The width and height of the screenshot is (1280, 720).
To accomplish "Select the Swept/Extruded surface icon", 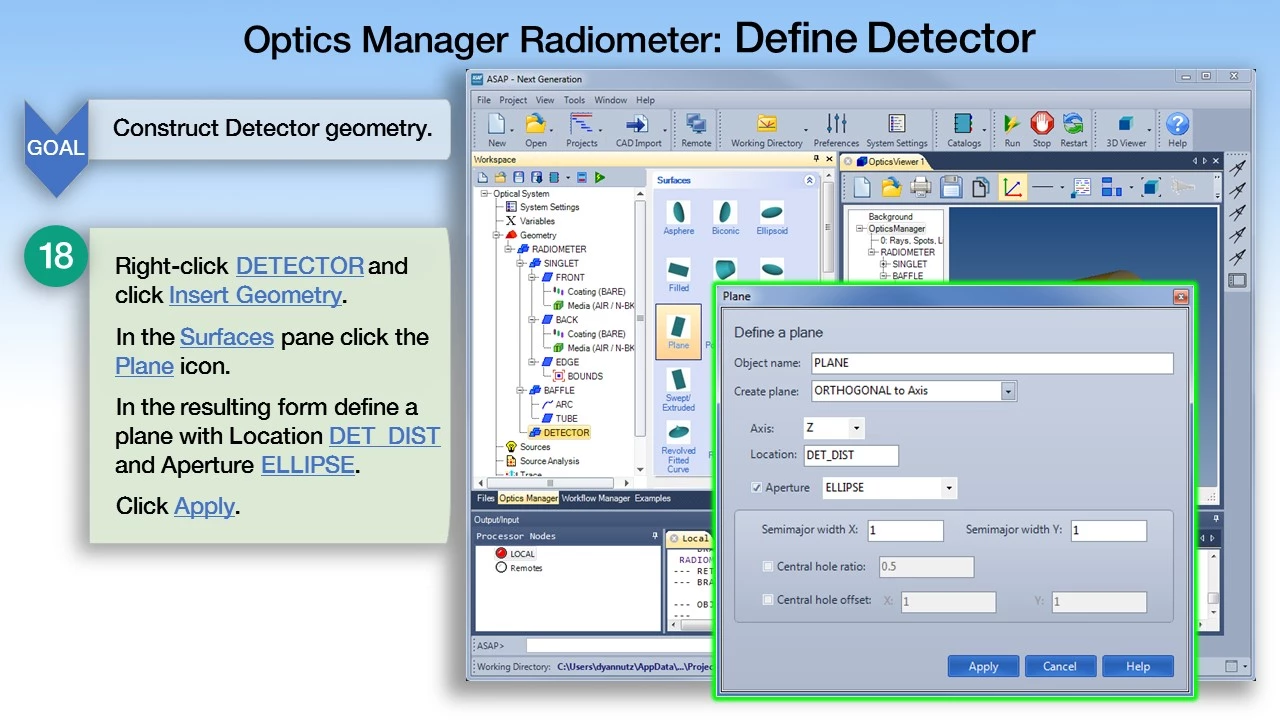I will tap(678, 389).
